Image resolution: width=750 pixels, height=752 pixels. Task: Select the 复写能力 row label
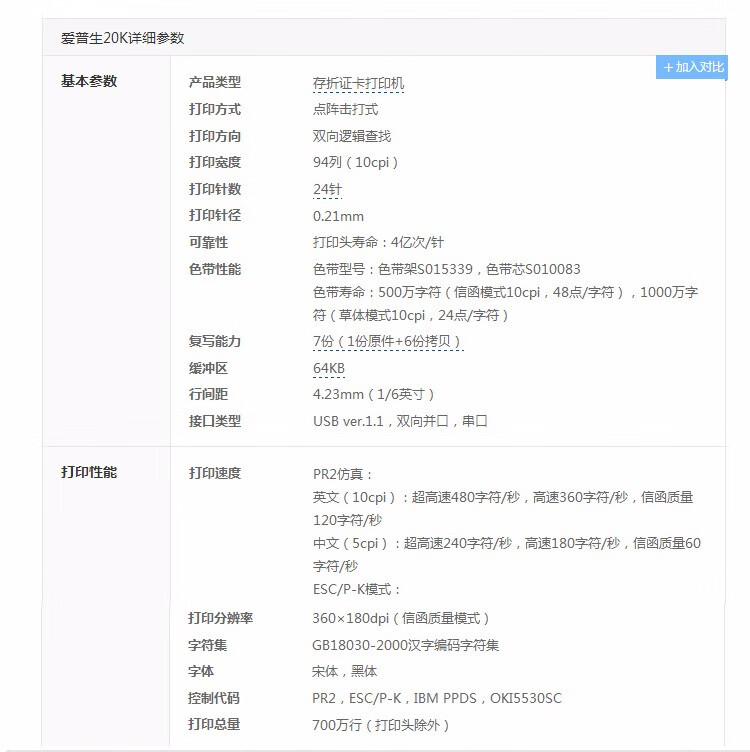tap(214, 341)
